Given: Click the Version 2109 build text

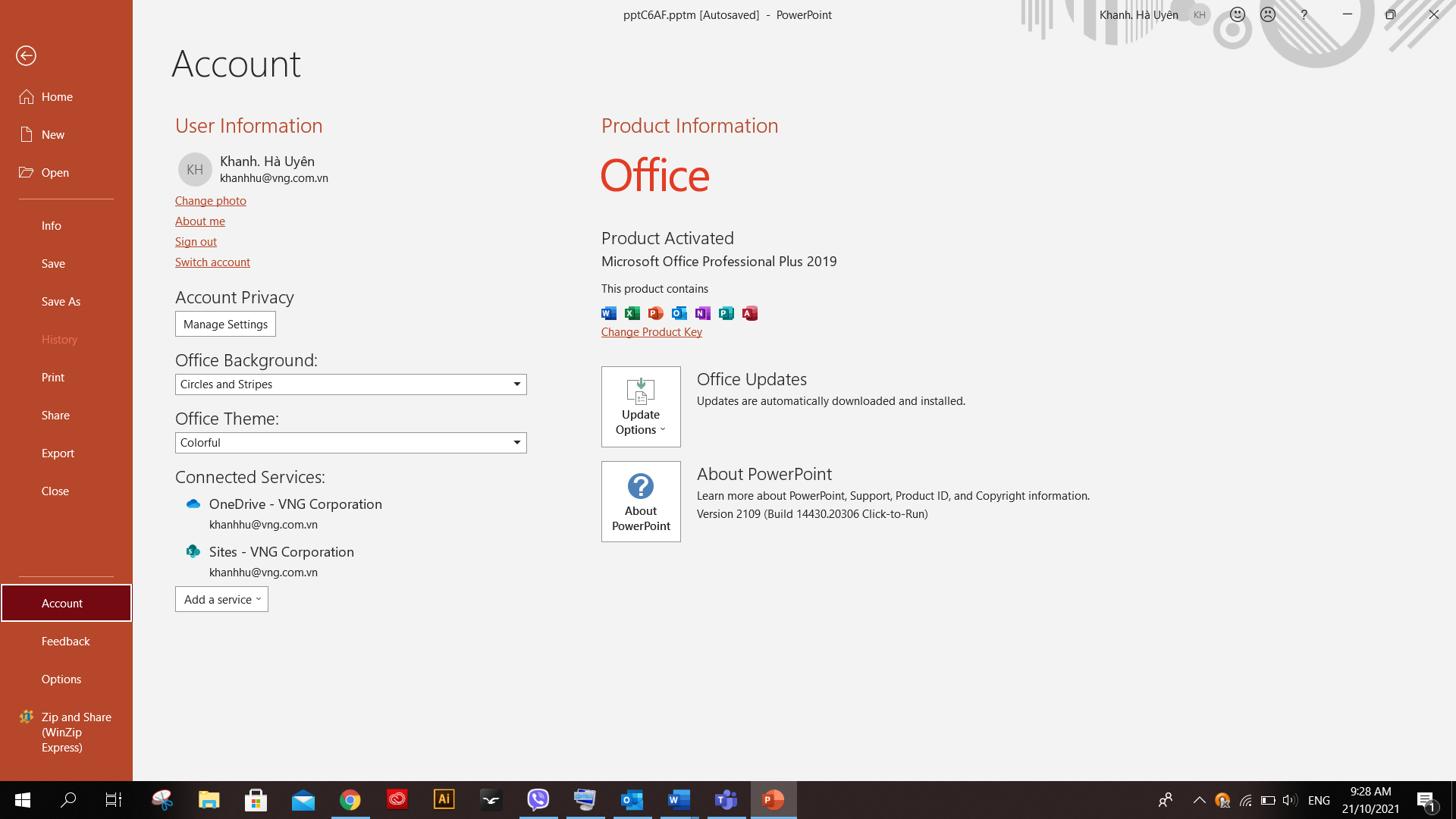Looking at the screenshot, I should (812, 513).
